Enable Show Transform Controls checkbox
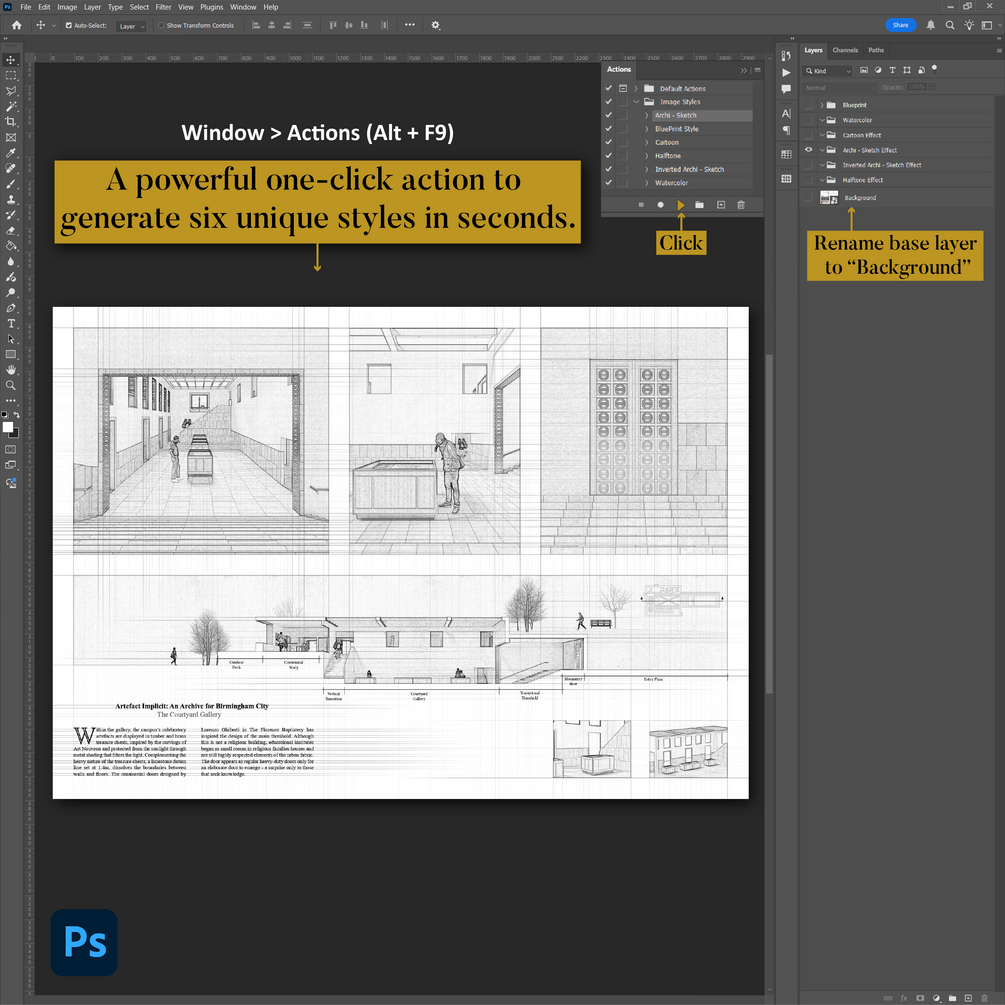Image resolution: width=1005 pixels, height=1005 pixels. [161, 26]
